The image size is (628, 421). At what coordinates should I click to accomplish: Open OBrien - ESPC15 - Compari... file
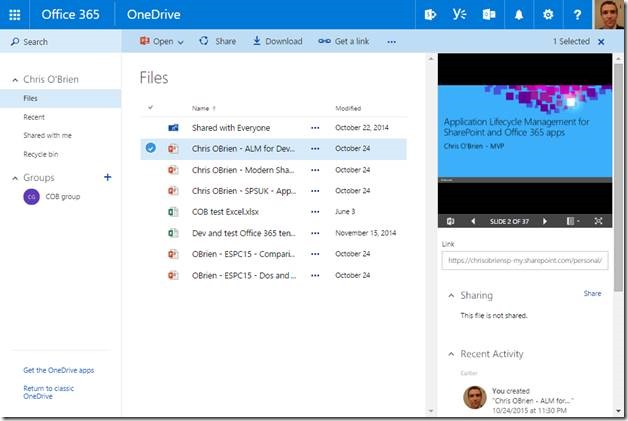click(243, 254)
